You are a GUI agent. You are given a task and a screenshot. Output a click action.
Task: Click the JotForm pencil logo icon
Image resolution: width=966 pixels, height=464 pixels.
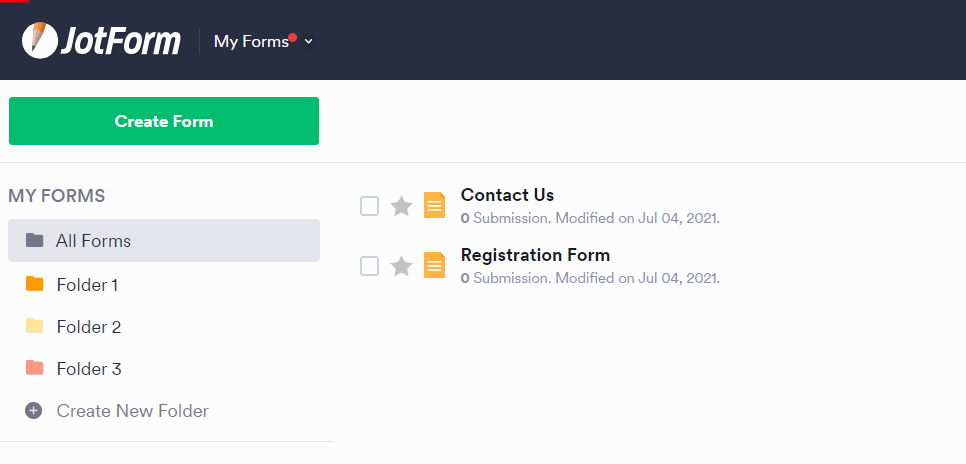click(x=40, y=41)
